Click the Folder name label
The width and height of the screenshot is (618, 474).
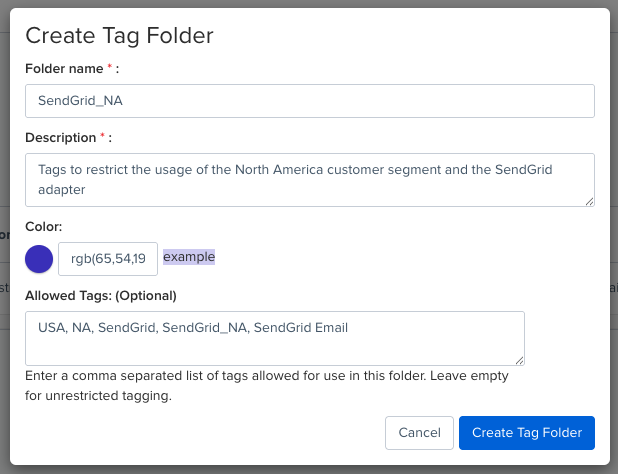[x=72, y=69]
